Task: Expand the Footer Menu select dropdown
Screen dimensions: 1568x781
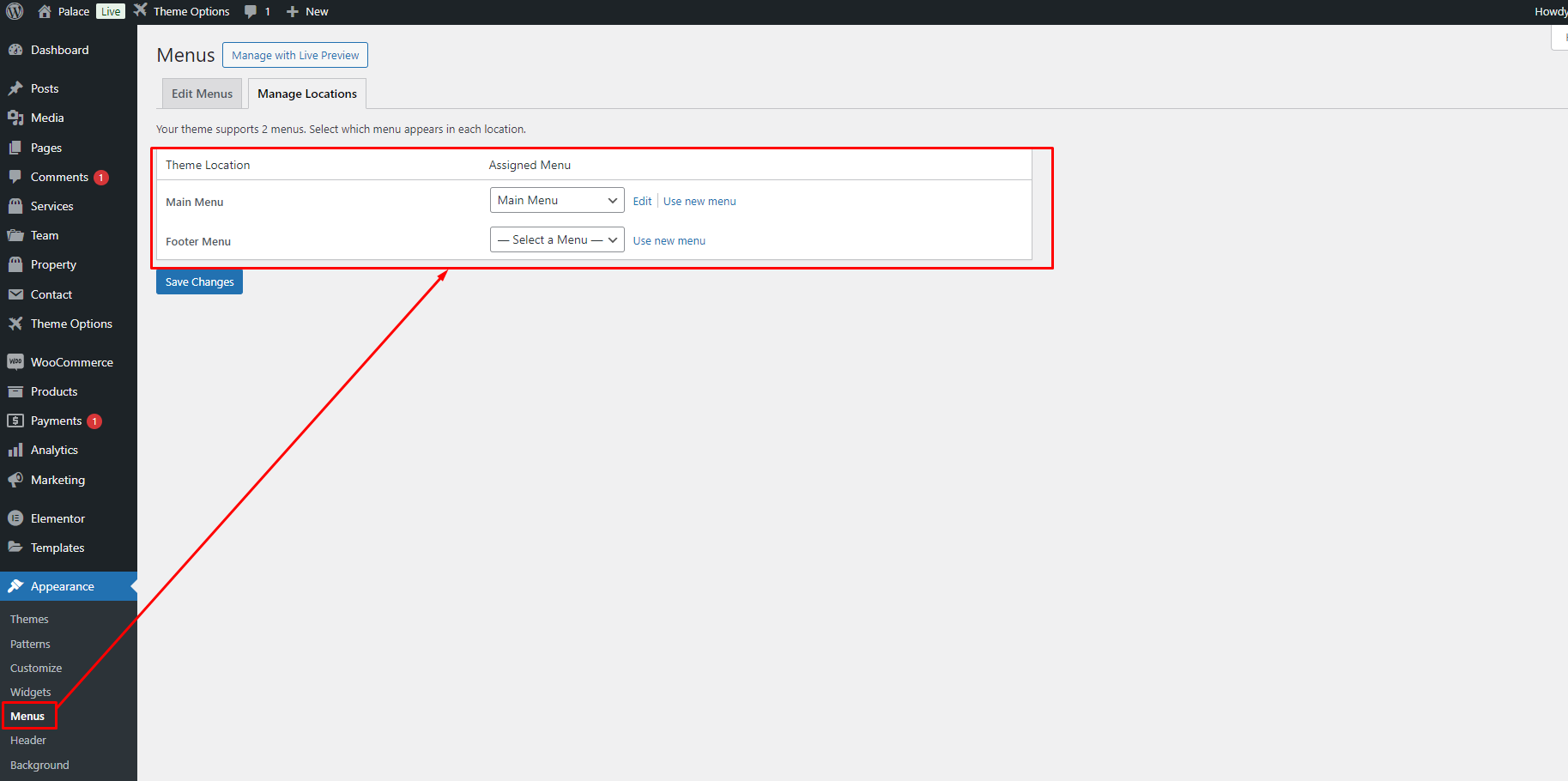Action: 556,240
